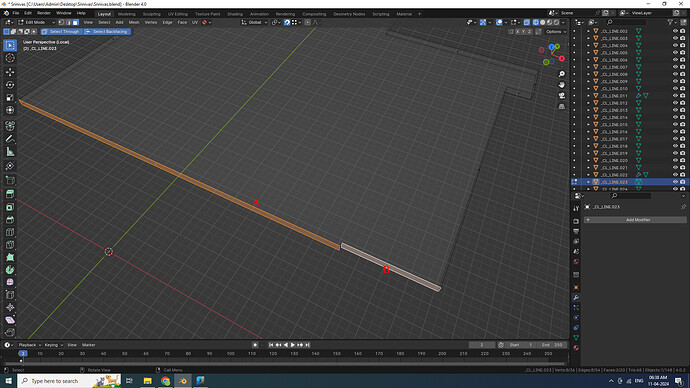Click the outliner search field
690x388 pixels.
(x=625, y=22)
